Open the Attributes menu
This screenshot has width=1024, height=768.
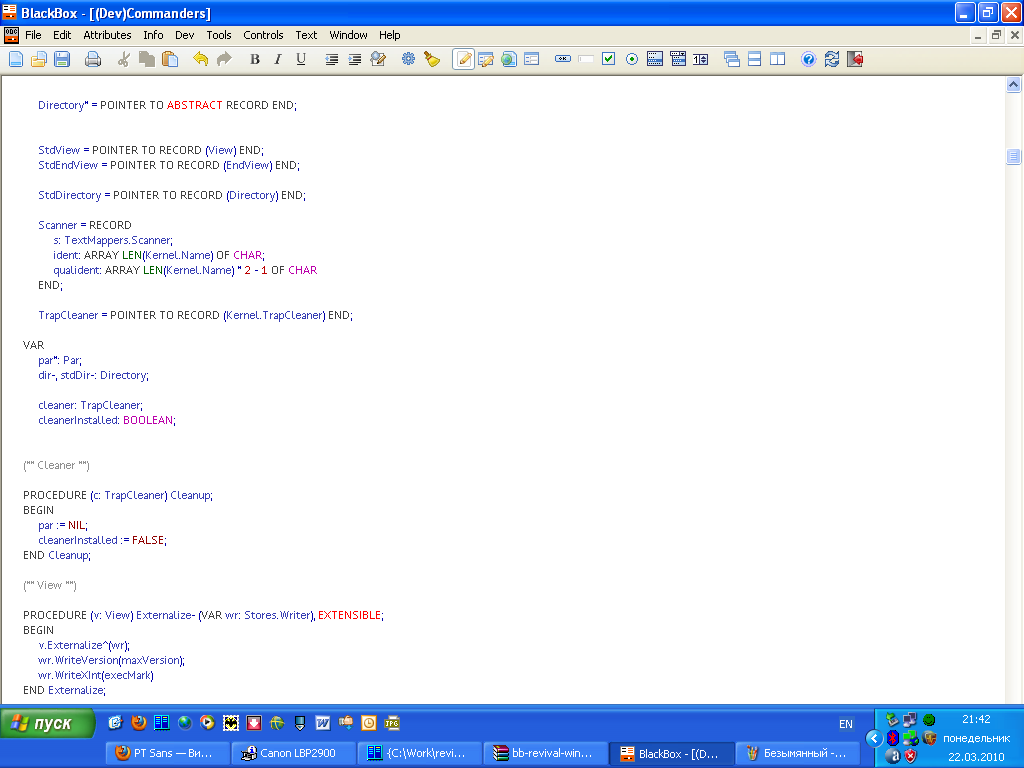point(107,35)
